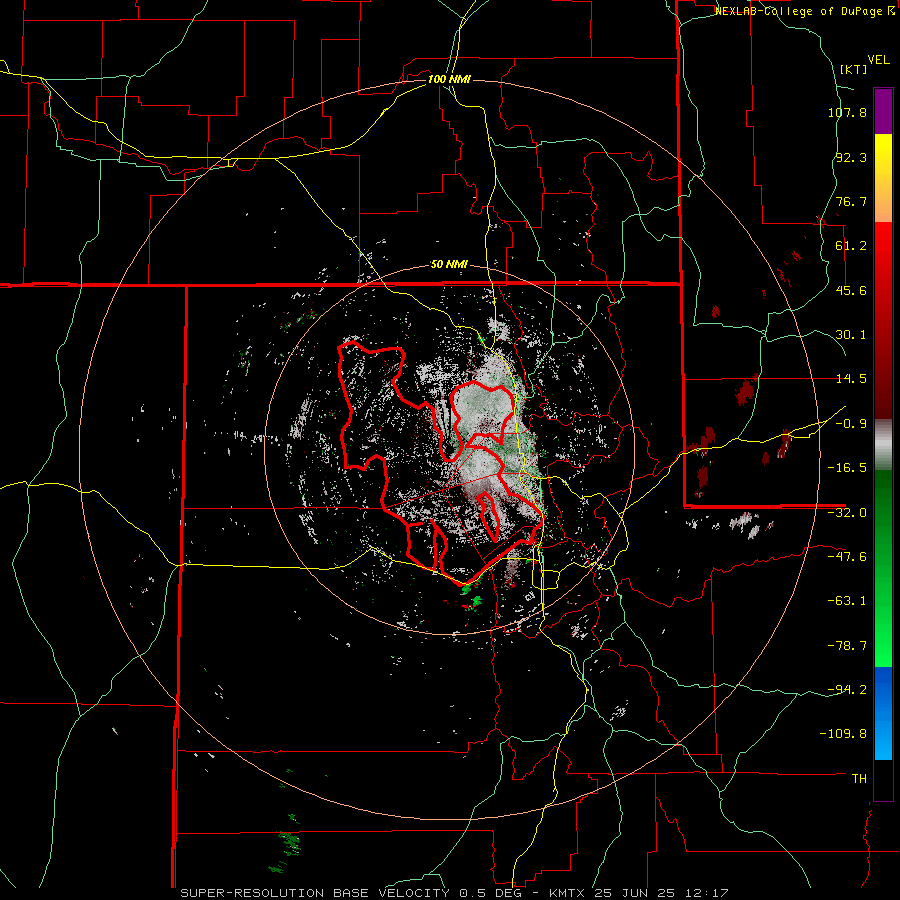Select the 45.6 velocity scale value
The width and height of the screenshot is (900, 900).
851,290
